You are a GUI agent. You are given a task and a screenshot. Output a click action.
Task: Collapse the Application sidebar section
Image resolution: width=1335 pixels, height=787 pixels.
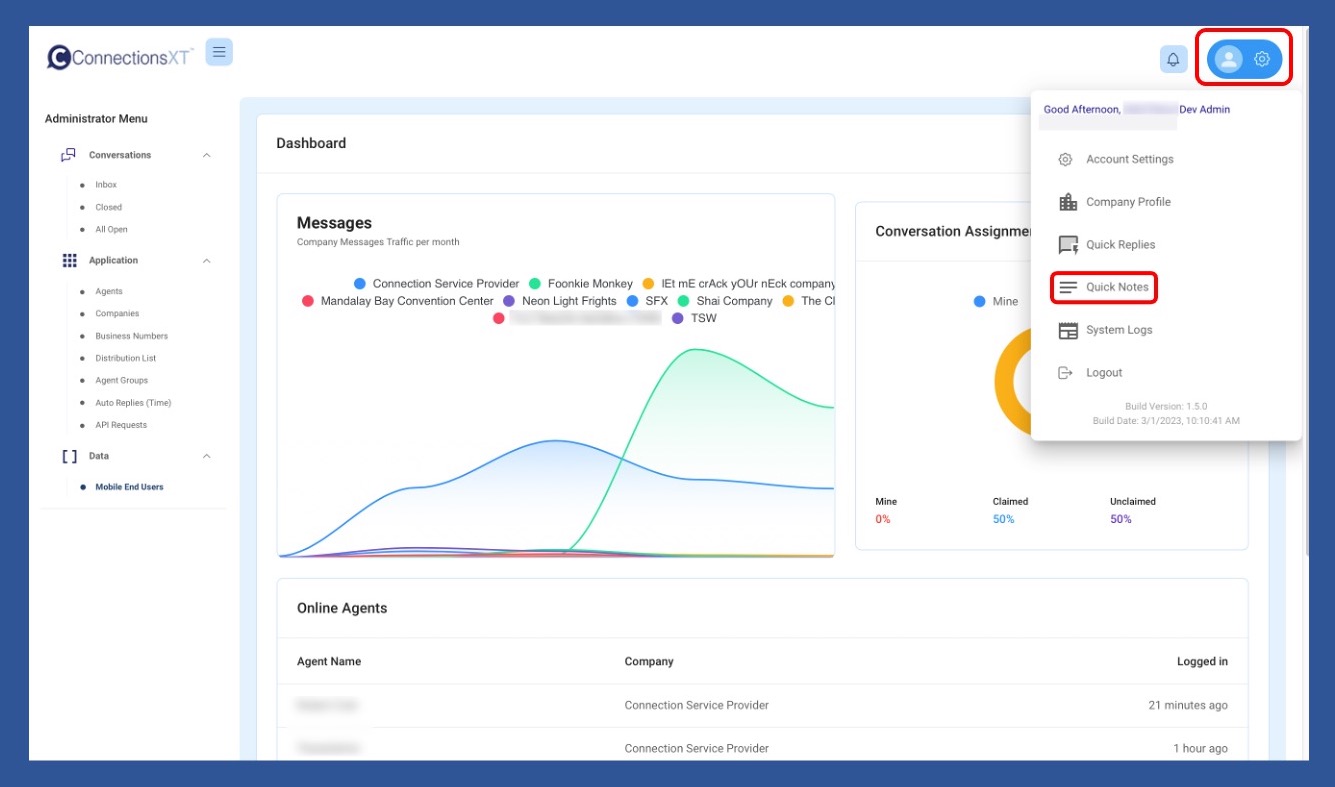tap(207, 261)
